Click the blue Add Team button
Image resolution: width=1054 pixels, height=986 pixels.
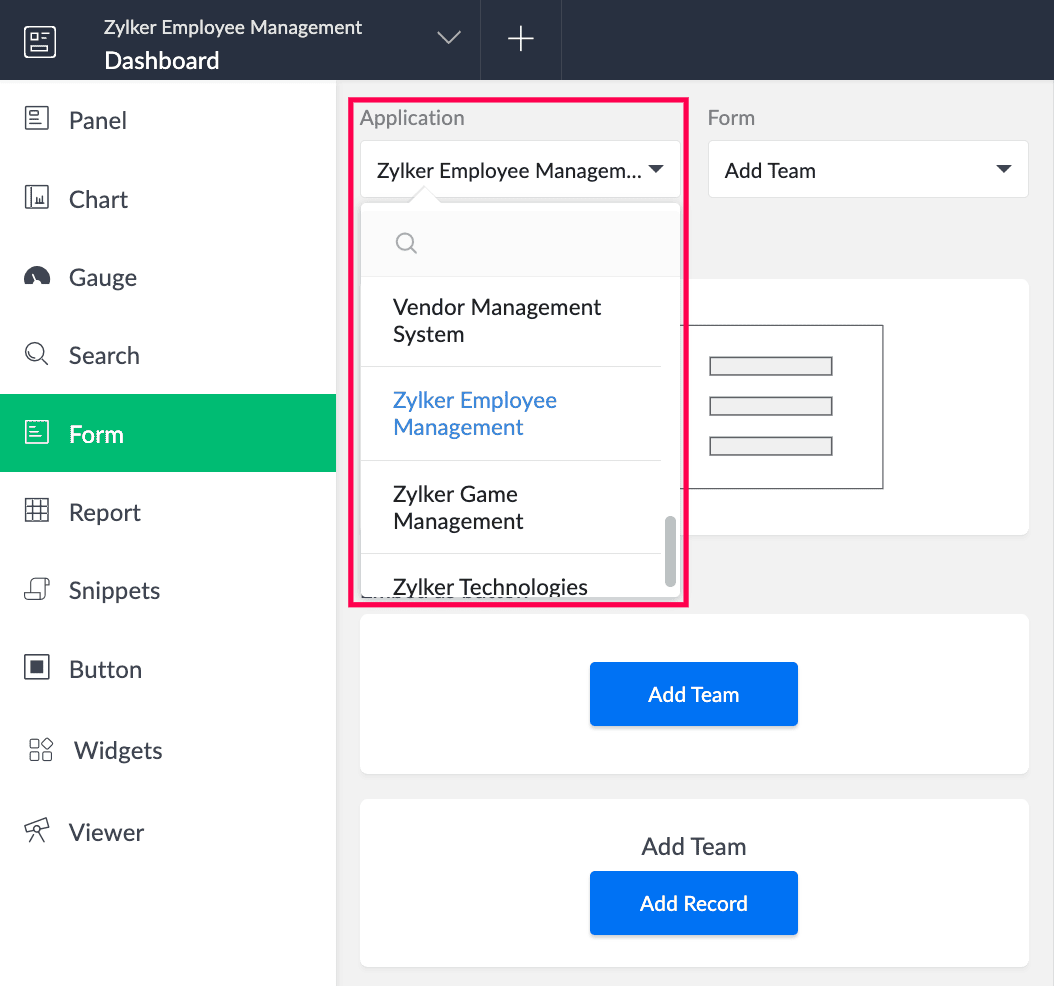tap(693, 694)
